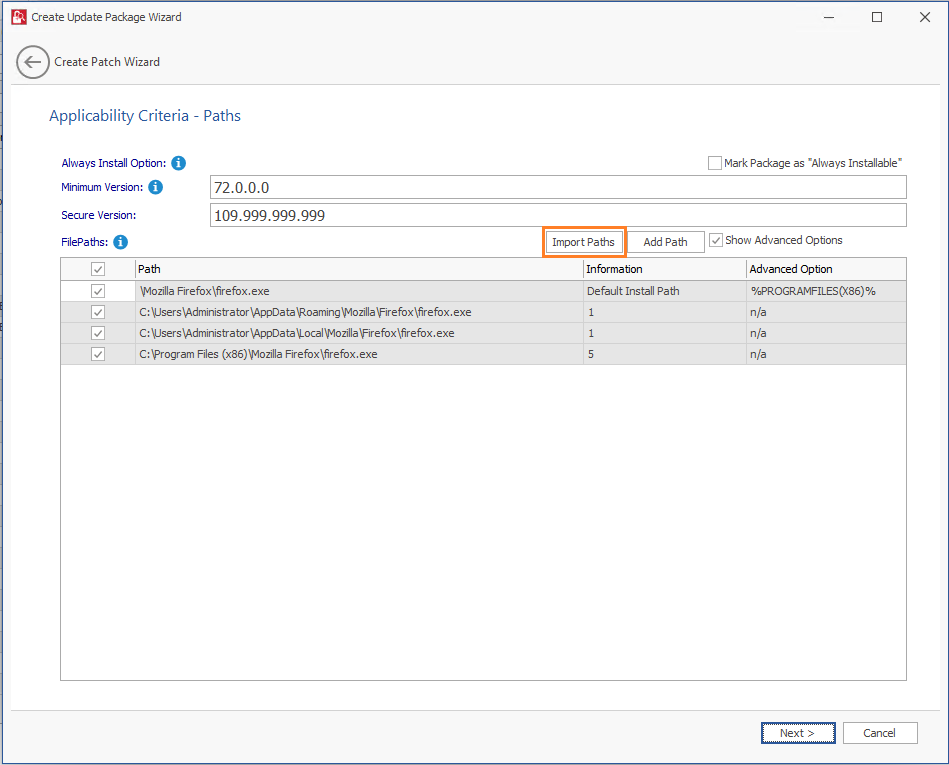Image resolution: width=949 pixels, height=765 pixels.
Task: Maximize the wizard window
Action: point(876,17)
